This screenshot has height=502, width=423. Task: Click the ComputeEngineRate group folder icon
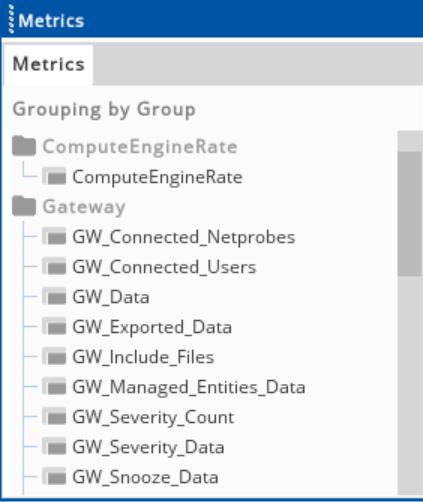pyautogui.click(x=24, y=146)
